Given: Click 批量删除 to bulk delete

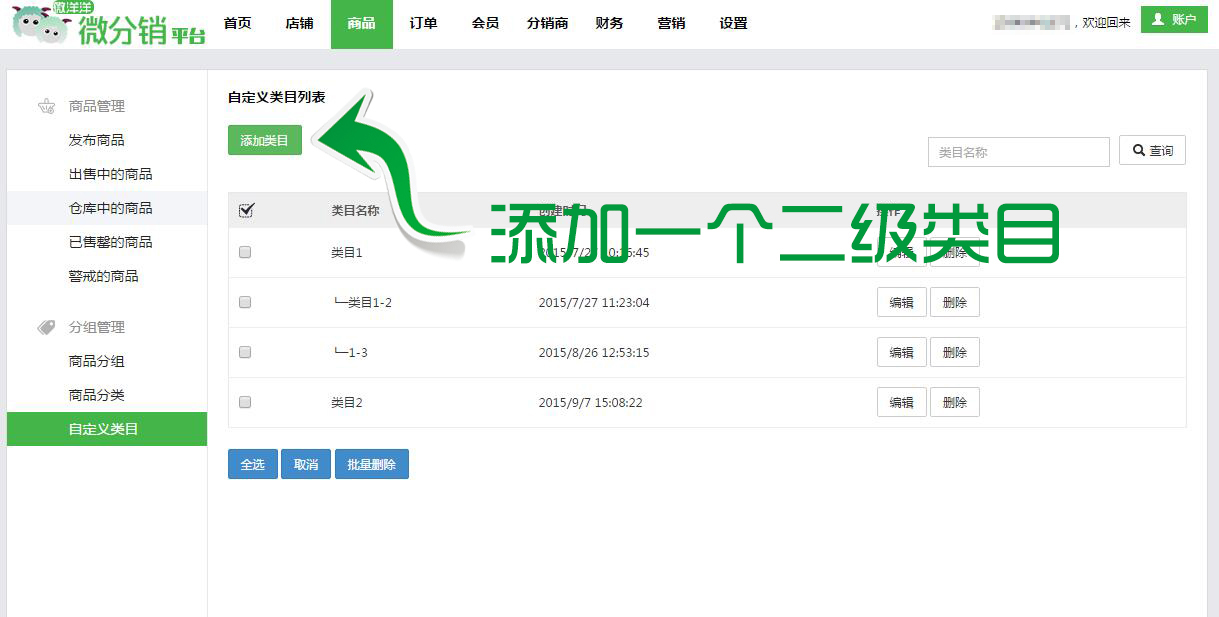Looking at the screenshot, I should (371, 464).
